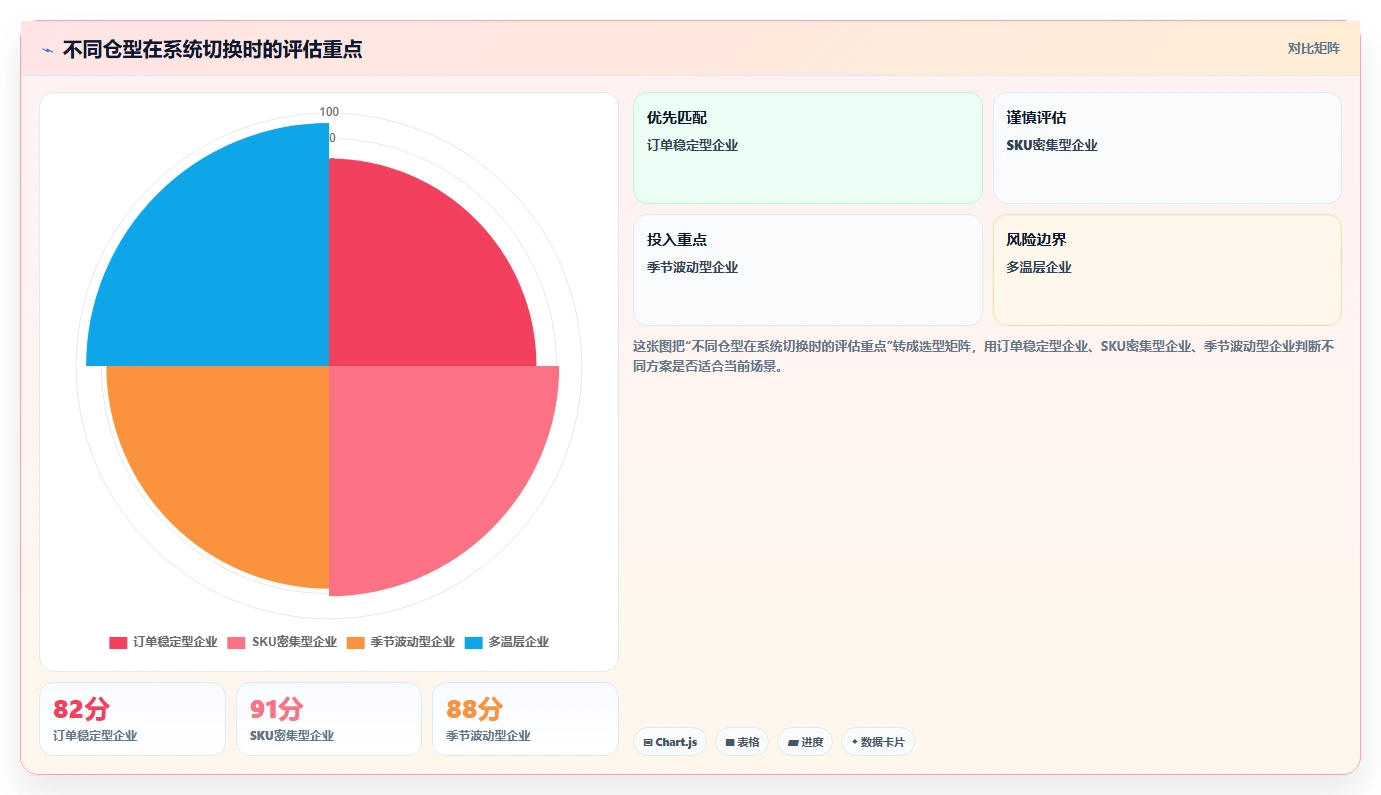The height and width of the screenshot is (795, 1381).
Task: Click the 多温层企业 legend label
Action: pos(518,642)
